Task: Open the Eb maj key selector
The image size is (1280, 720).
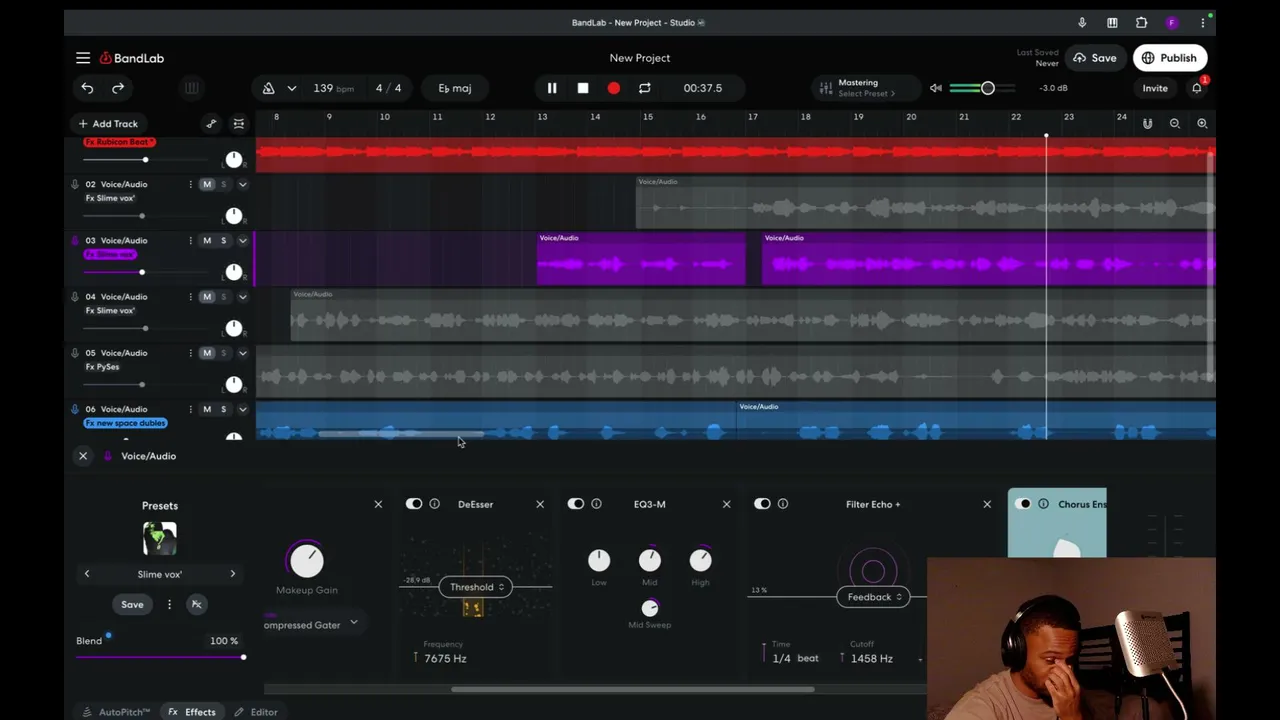Action: click(x=455, y=88)
